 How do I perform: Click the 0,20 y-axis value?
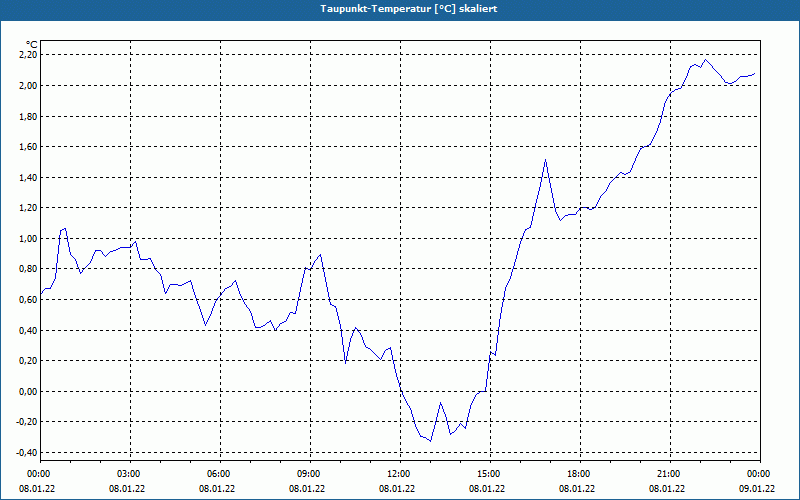tap(29, 361)
